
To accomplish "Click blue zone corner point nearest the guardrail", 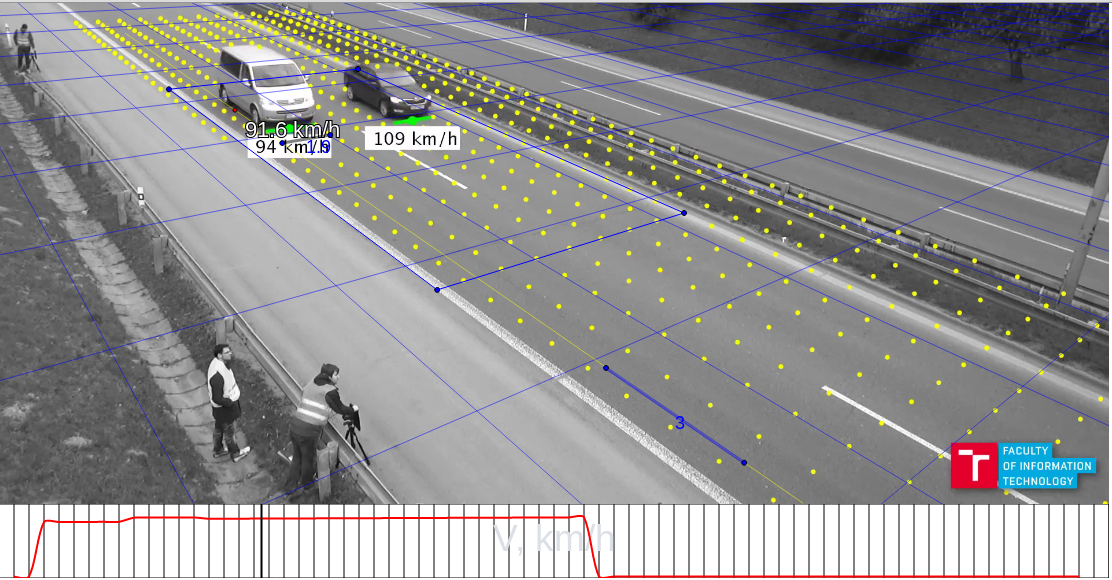I will [684, 213].
